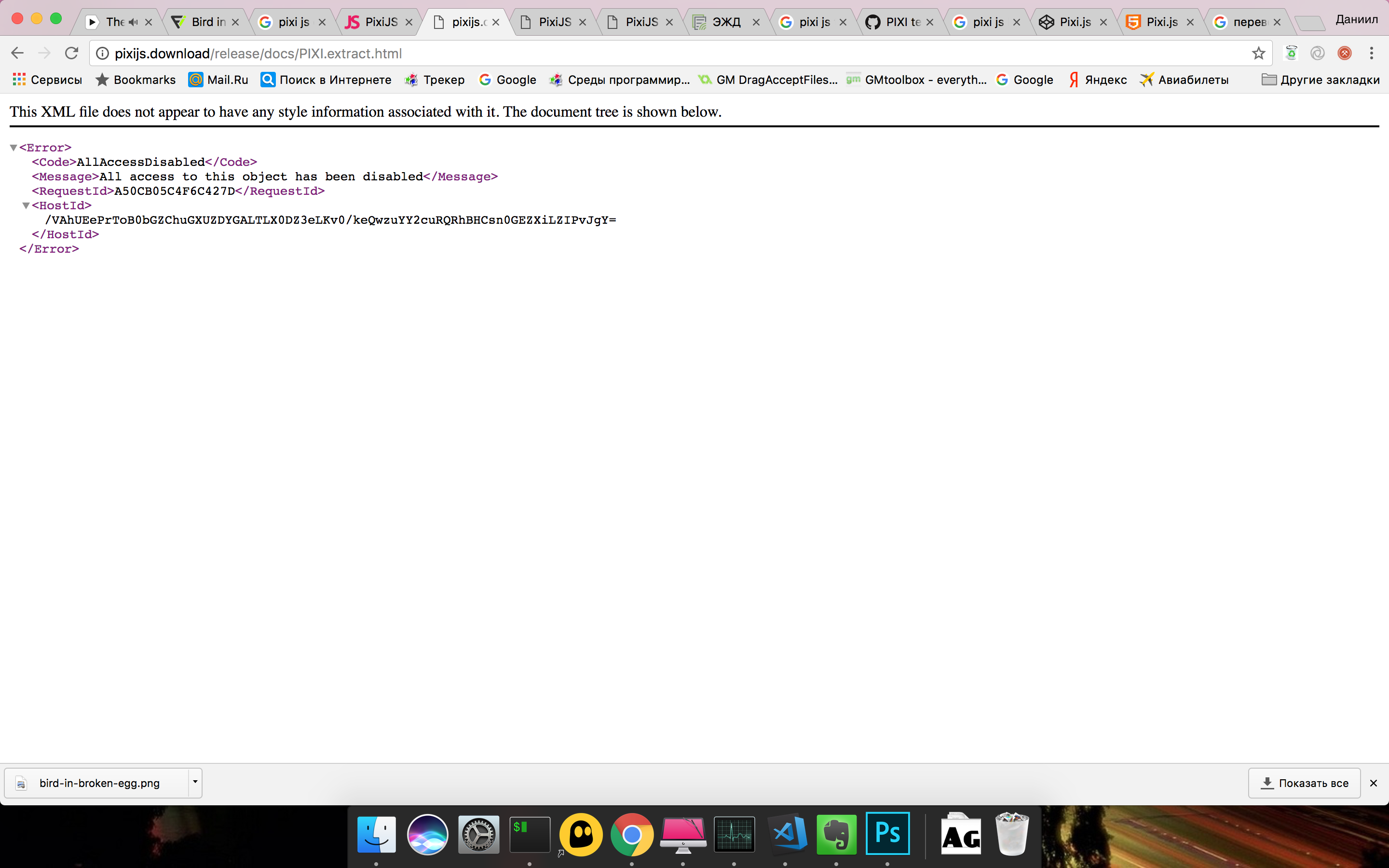Close the downloads bar
1389x868 pixels.
1374,783
